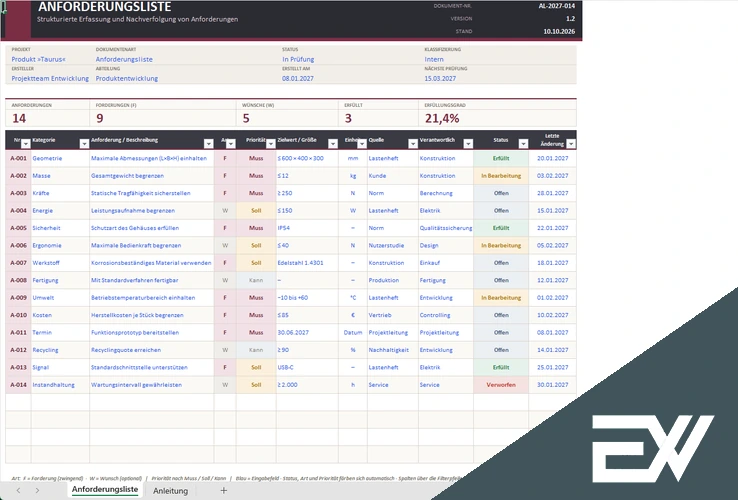Select the Ersteller cell Projektteam Entwicklung

point(50,79)
